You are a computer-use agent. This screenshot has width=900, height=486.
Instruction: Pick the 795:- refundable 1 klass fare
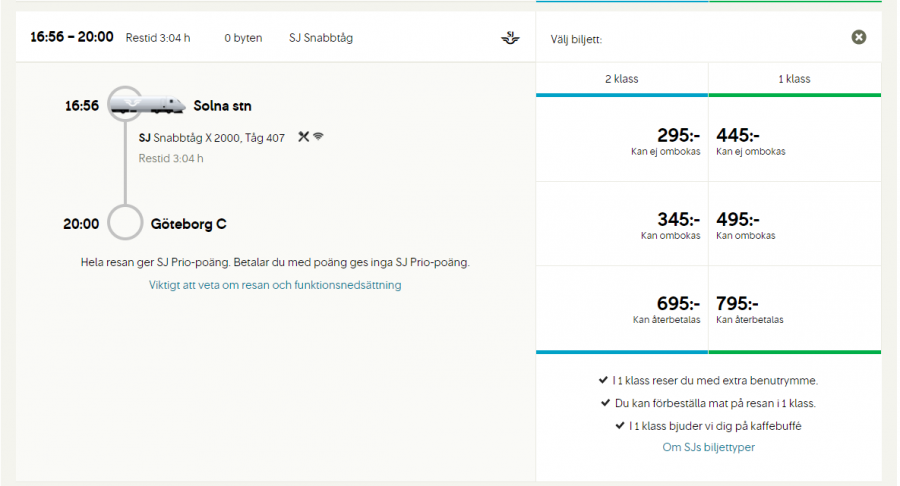coord(794,309)
